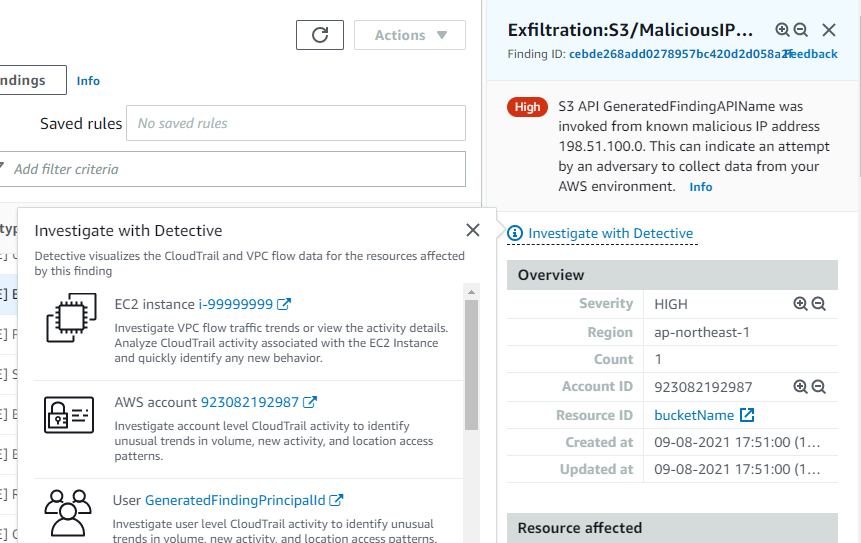
Task: Zoom in filter on finding type title
Action: pyautogui.click(x=782, y=30)
